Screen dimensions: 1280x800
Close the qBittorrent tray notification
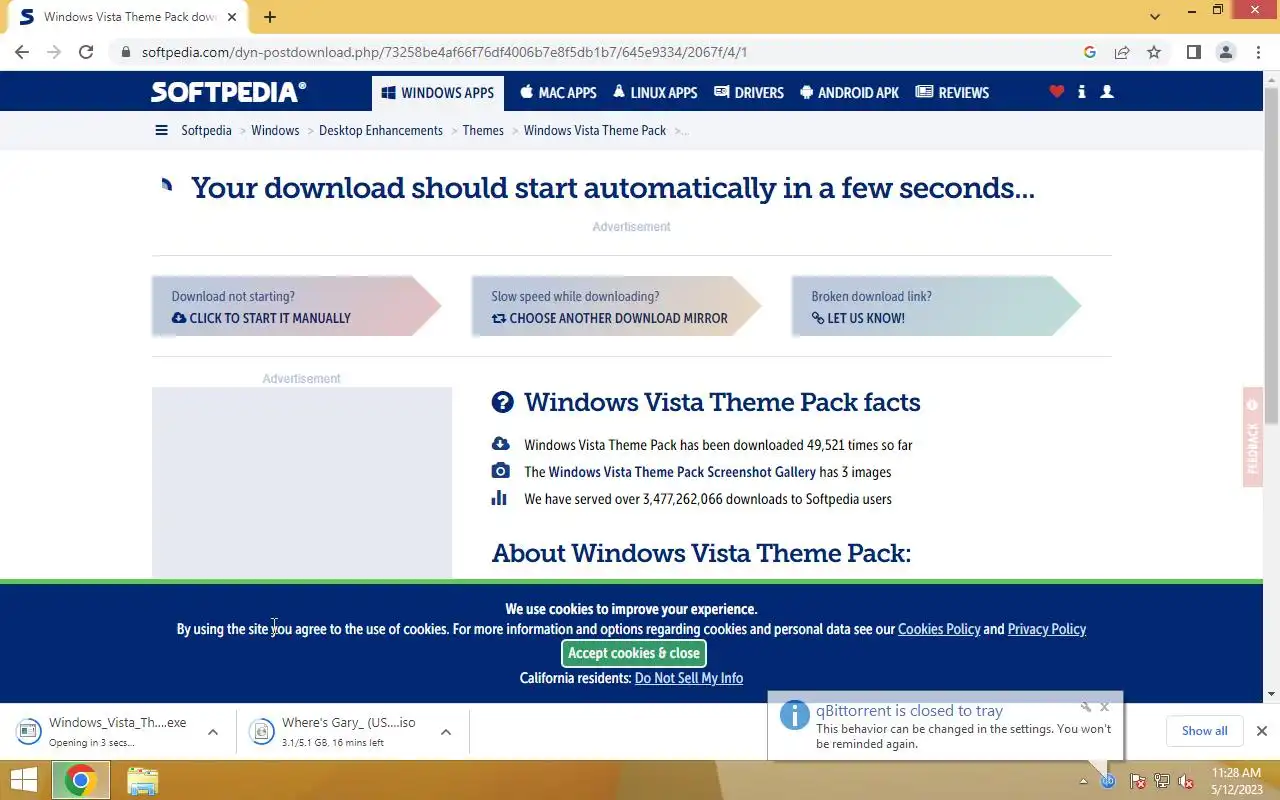[x=1104, y=707]
